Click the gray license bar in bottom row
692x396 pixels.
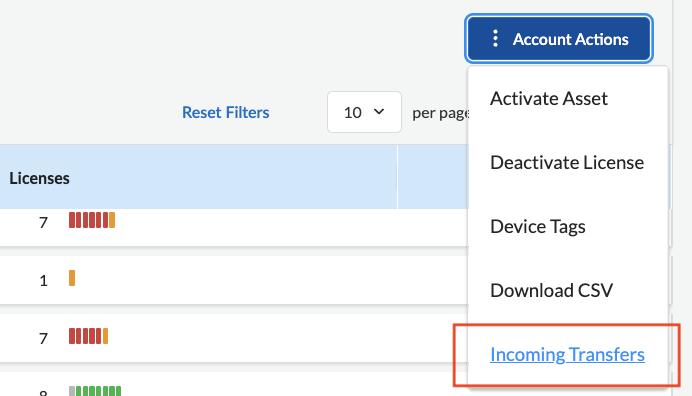point(71,391)
